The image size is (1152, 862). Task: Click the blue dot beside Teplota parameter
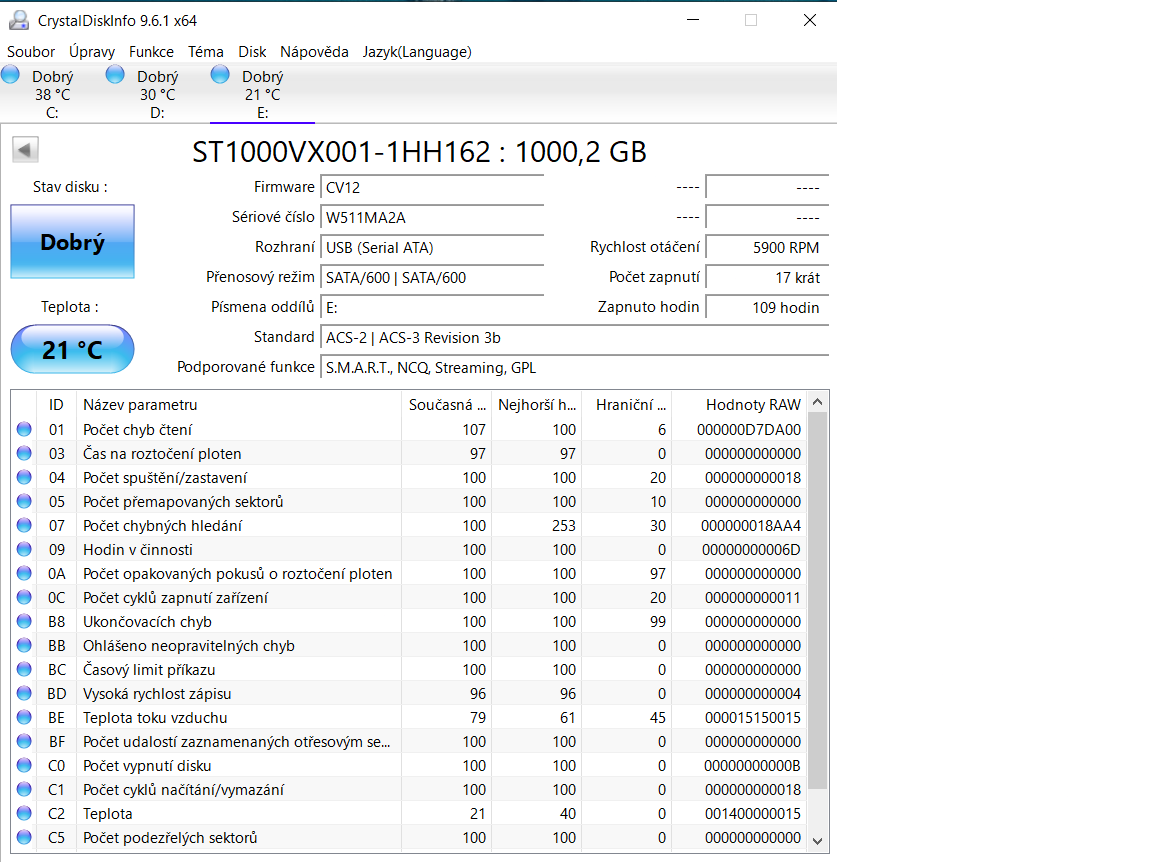click(x=23, y=813)
